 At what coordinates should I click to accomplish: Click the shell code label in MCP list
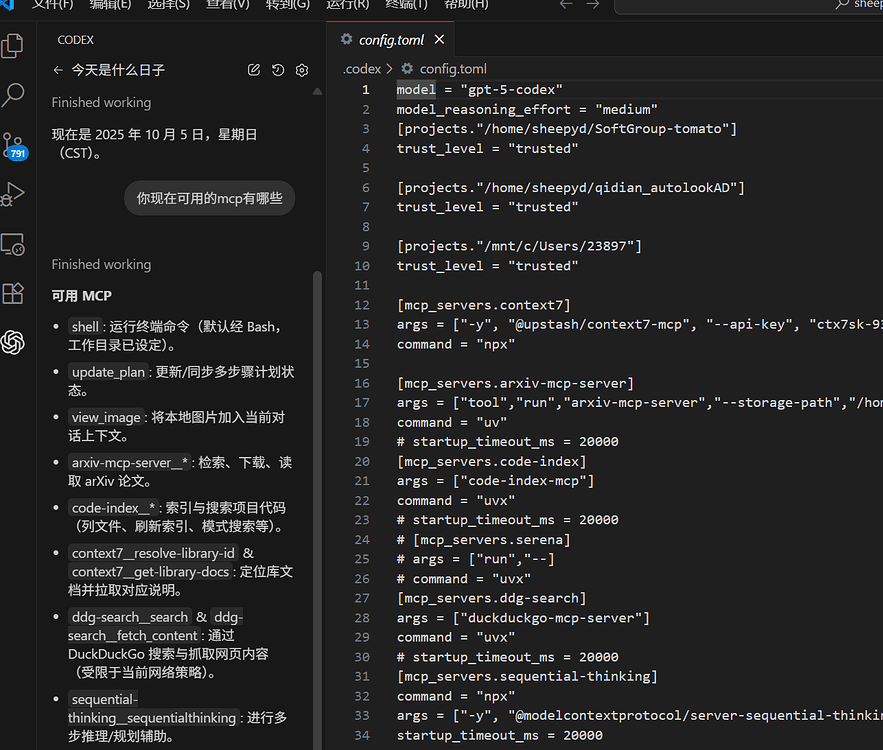[x=85, y=327]
